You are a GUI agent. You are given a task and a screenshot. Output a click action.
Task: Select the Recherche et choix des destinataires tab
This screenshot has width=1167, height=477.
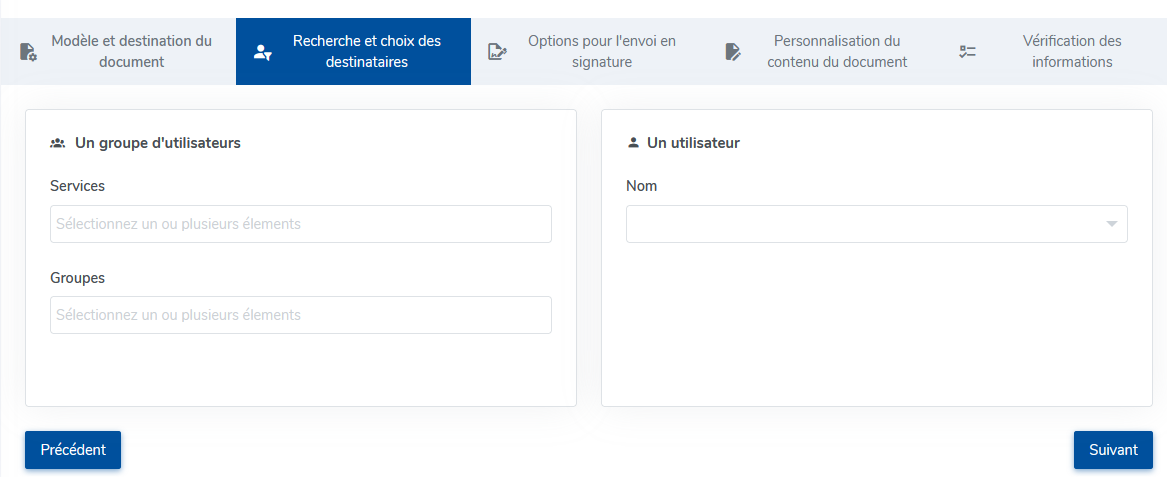pyautogui.click(x=354, y=51)
